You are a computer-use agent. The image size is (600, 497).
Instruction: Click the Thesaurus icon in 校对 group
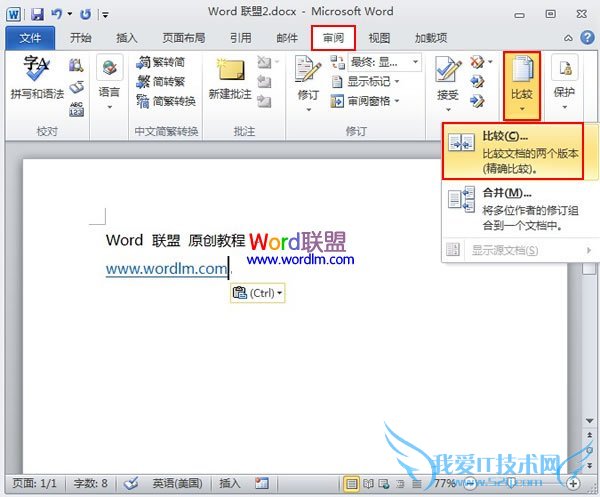[77, 88]
